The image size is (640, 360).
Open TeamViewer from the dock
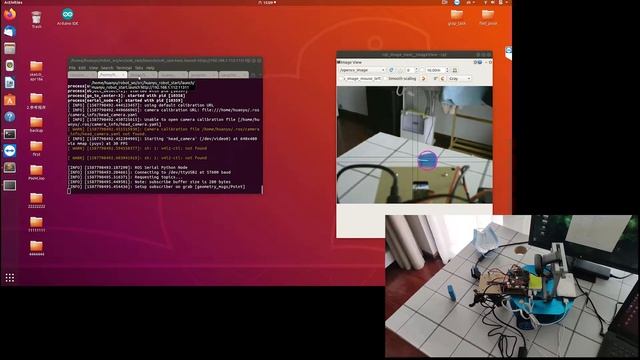[10, 151]
